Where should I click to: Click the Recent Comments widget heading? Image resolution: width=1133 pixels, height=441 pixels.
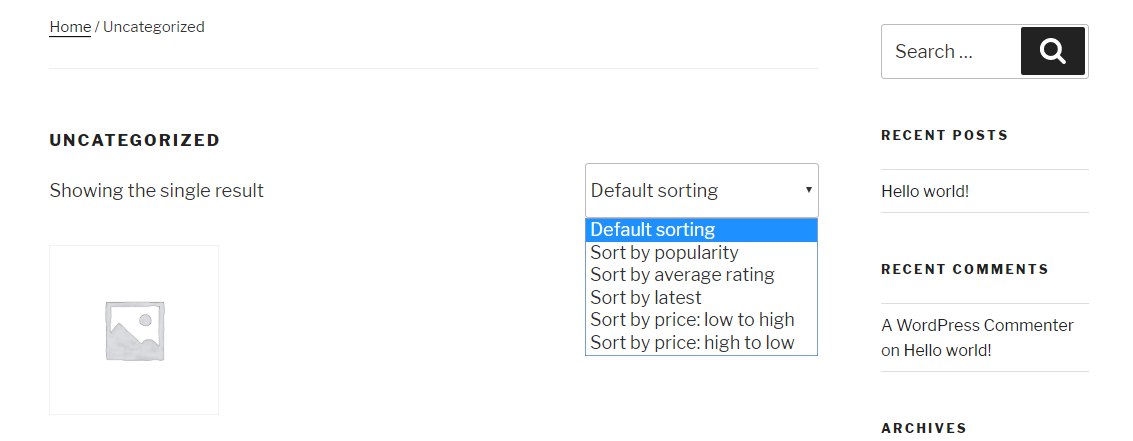tap(964, 269)
